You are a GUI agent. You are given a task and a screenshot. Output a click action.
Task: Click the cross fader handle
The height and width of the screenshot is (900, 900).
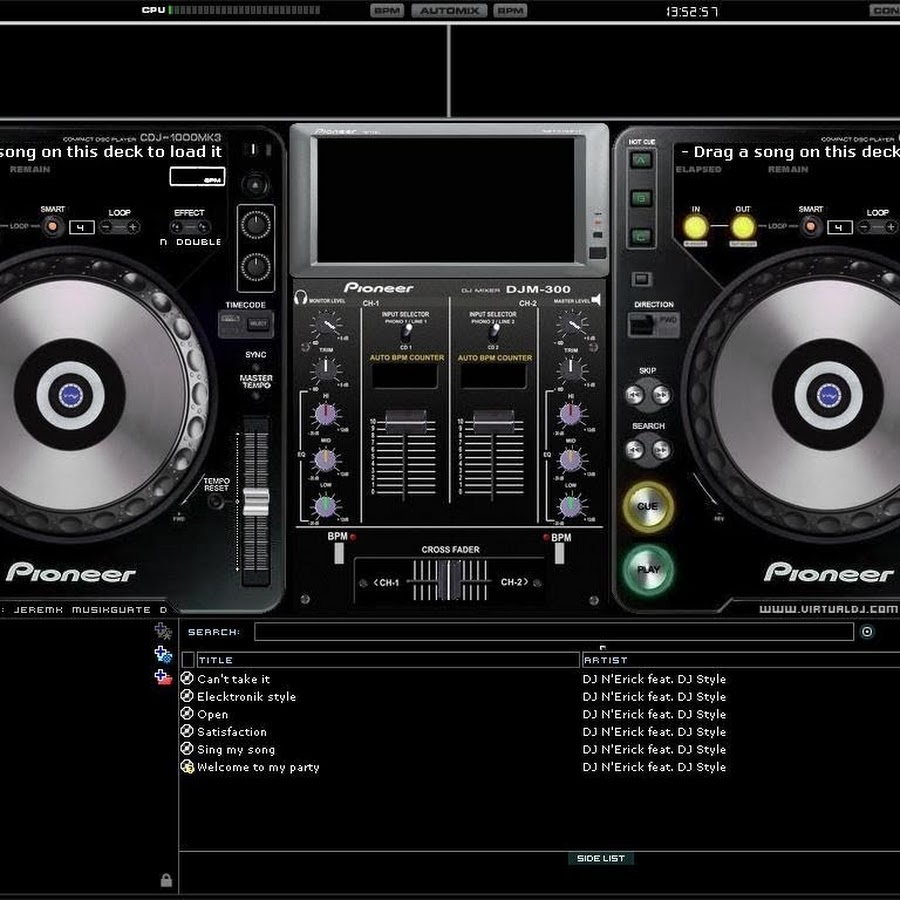(x=451, y=580)
